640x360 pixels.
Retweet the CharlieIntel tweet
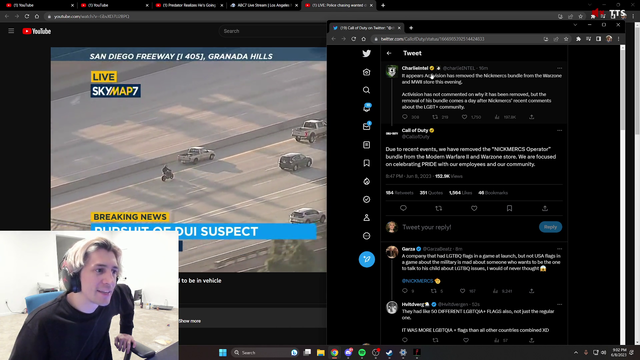click(435, 117)
